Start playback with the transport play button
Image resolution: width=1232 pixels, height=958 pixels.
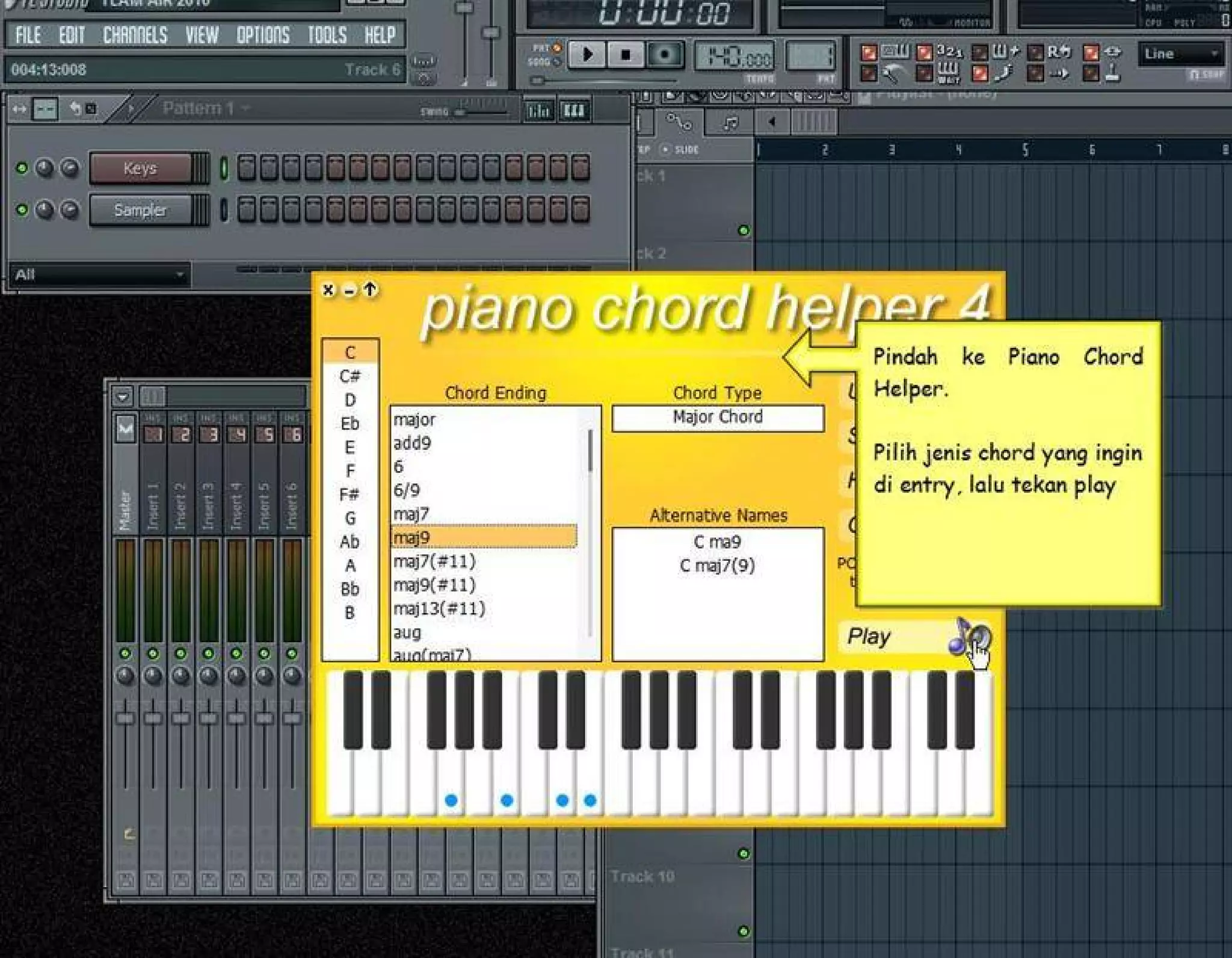coord(587,55)
